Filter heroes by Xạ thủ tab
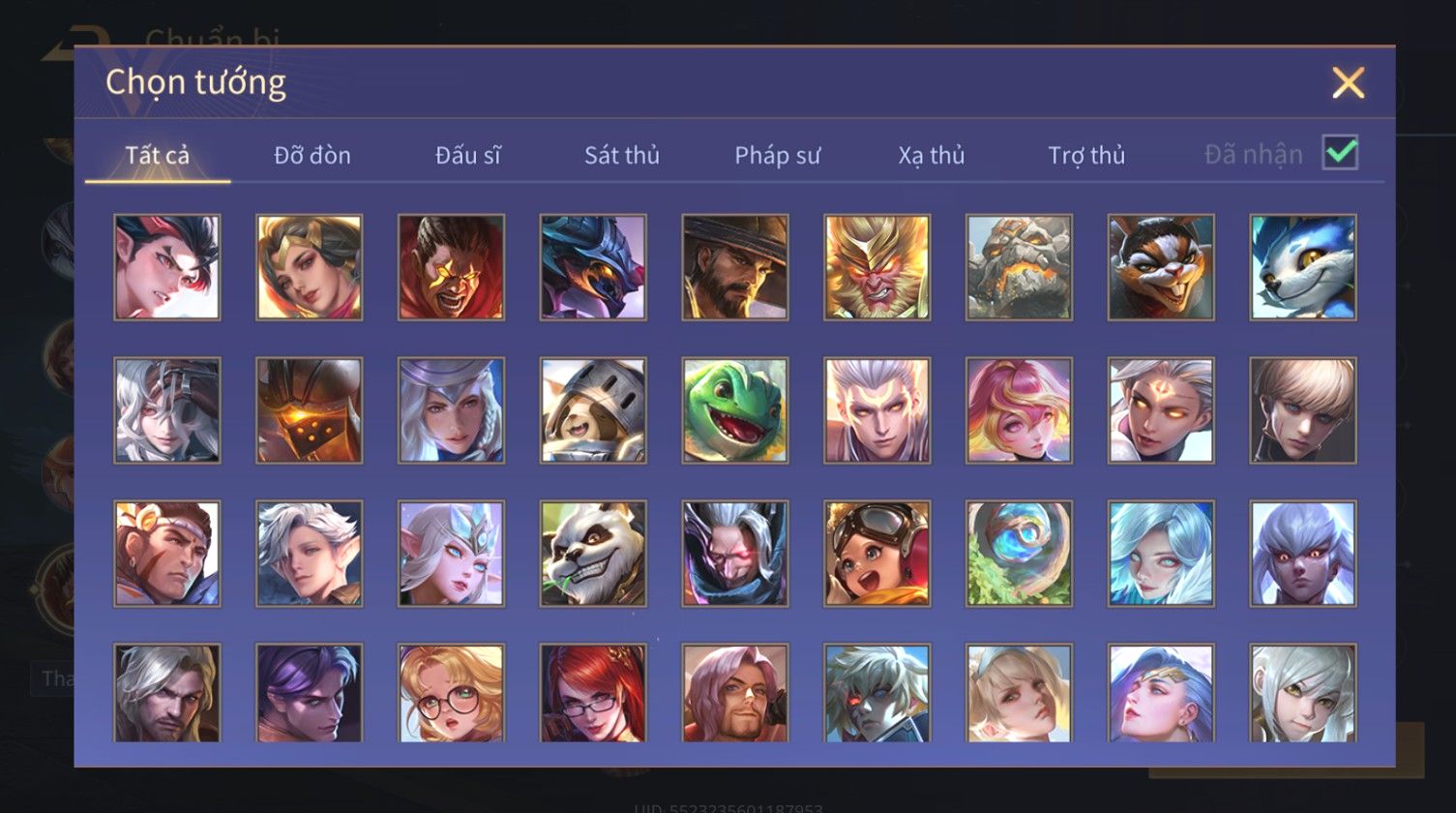 point(932,155)
